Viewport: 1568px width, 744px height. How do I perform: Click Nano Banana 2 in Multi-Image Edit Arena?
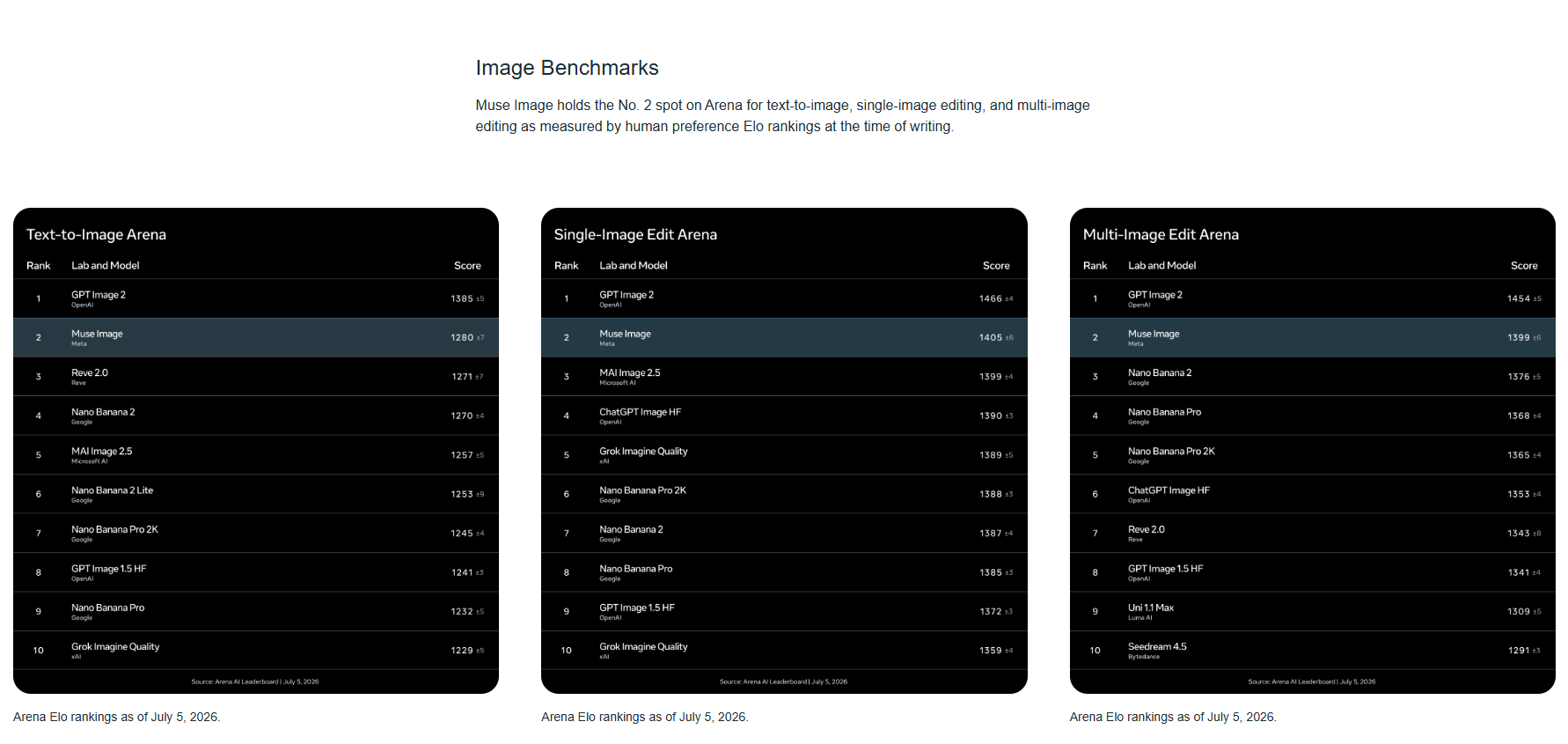tap(1160, 372)
